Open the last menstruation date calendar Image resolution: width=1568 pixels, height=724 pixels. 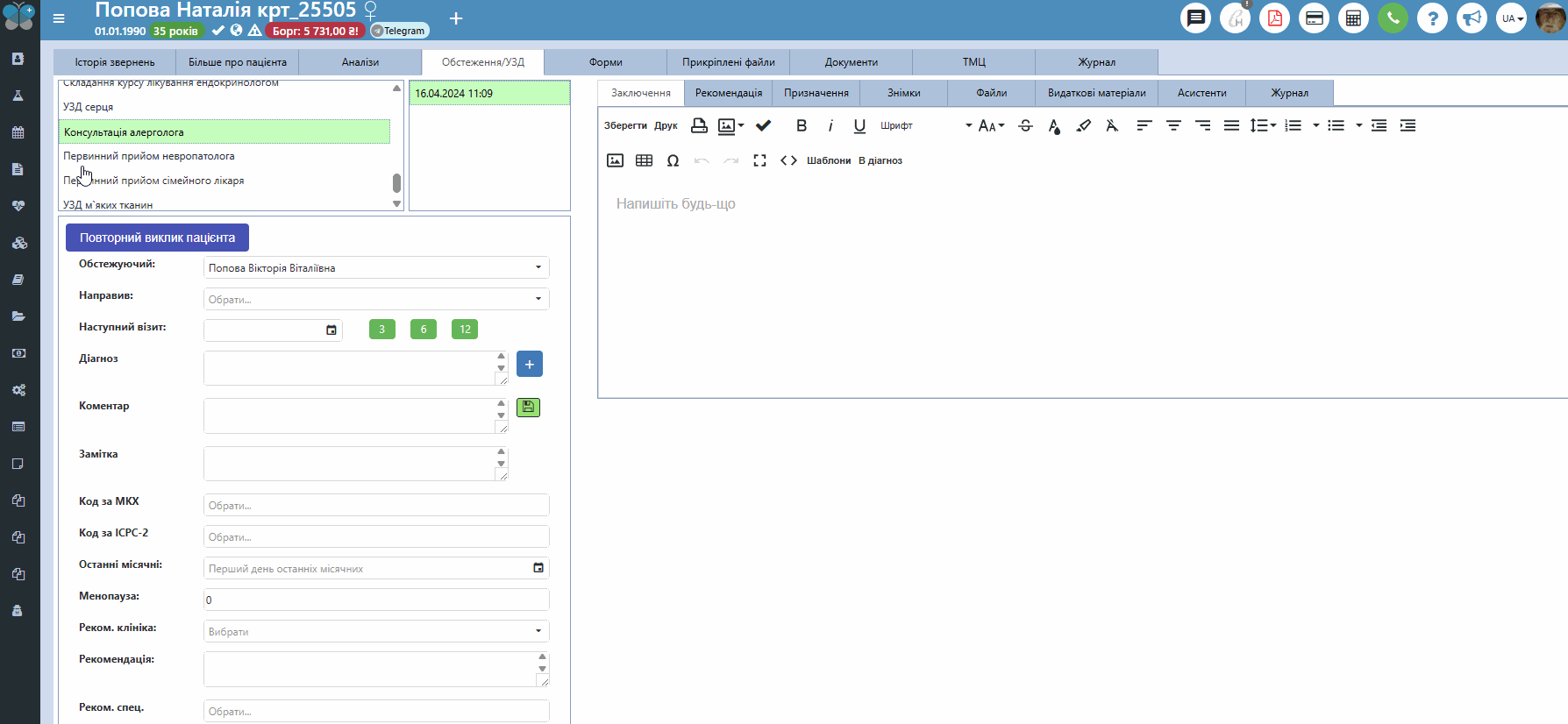538,568
